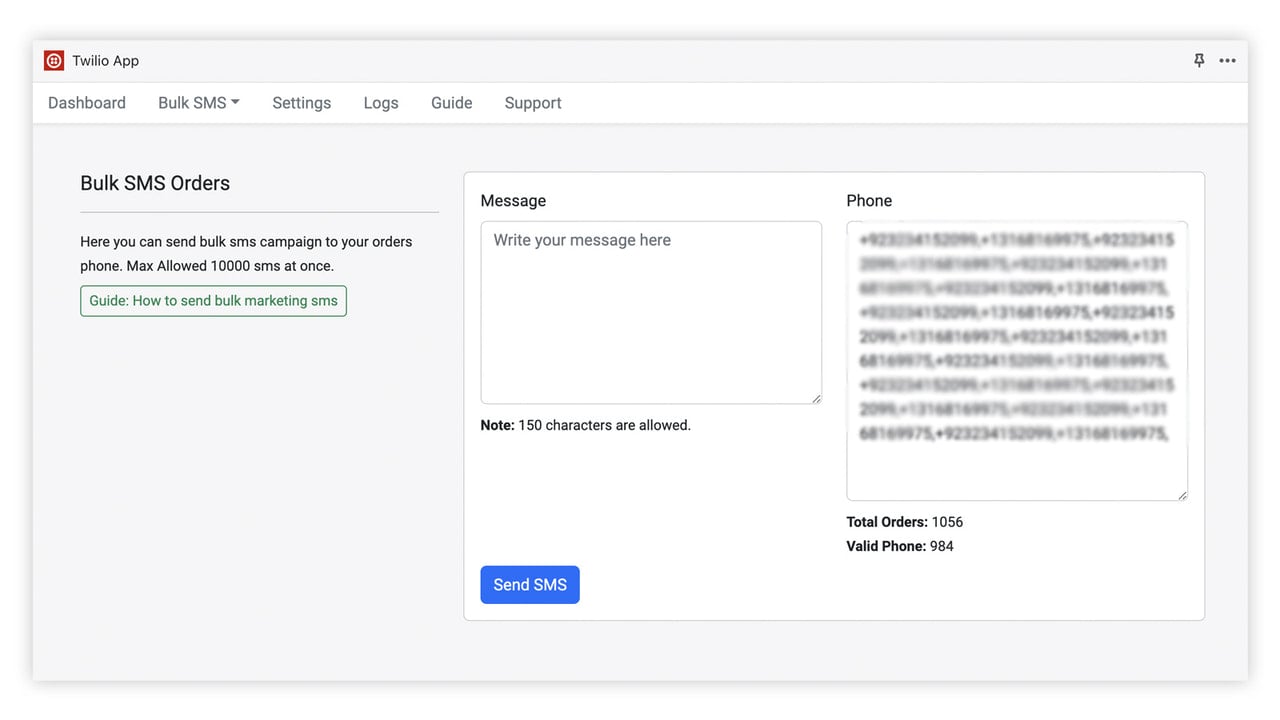Open the three-dot more options menu
This screenshot has height=720, width=1280.
1227,61
